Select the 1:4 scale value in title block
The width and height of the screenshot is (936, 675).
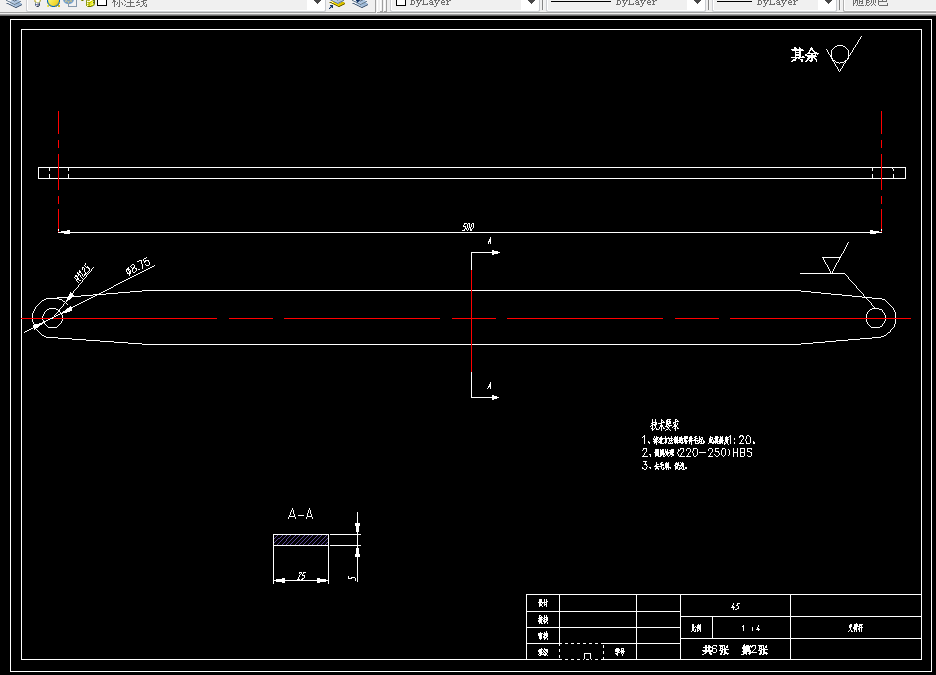pyautogui.click(x=751, y=628)
